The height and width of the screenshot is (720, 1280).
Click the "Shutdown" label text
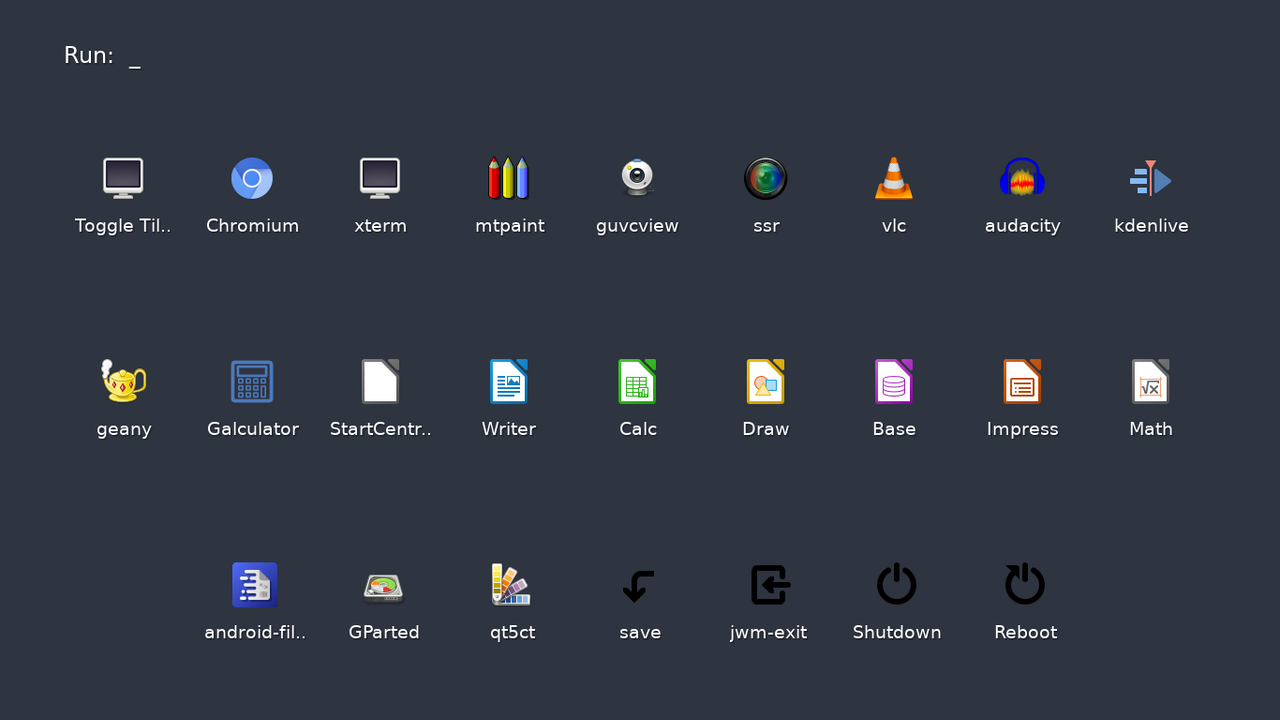coord(897,632)
